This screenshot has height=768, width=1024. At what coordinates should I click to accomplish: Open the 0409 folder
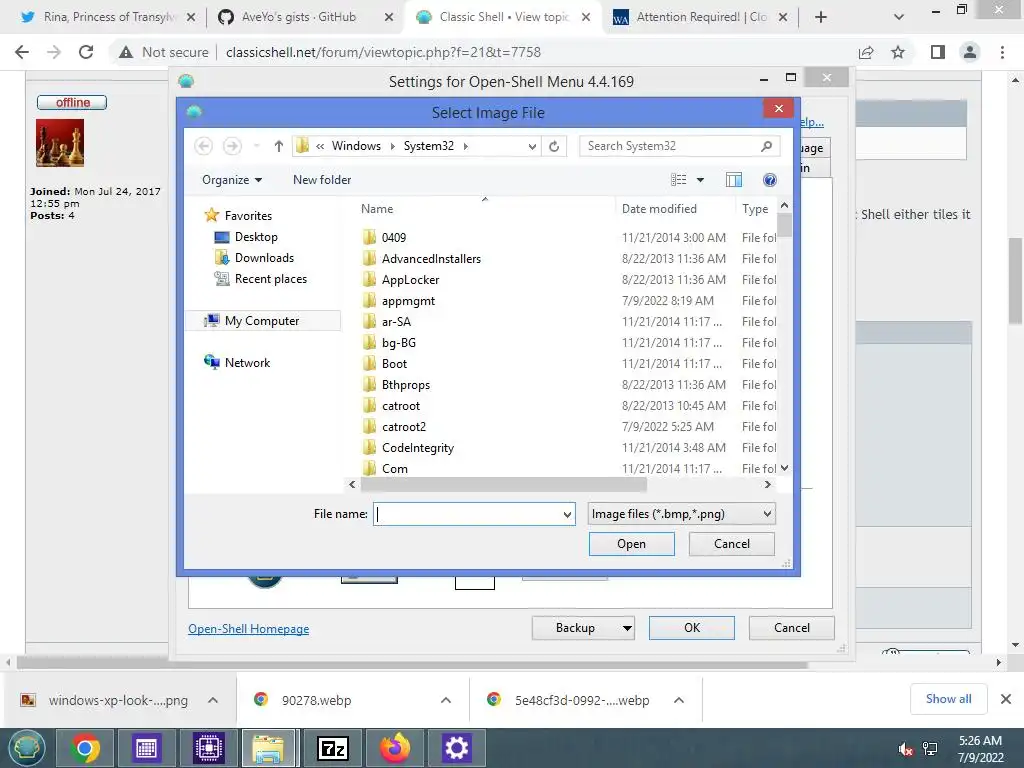[394, 238]
